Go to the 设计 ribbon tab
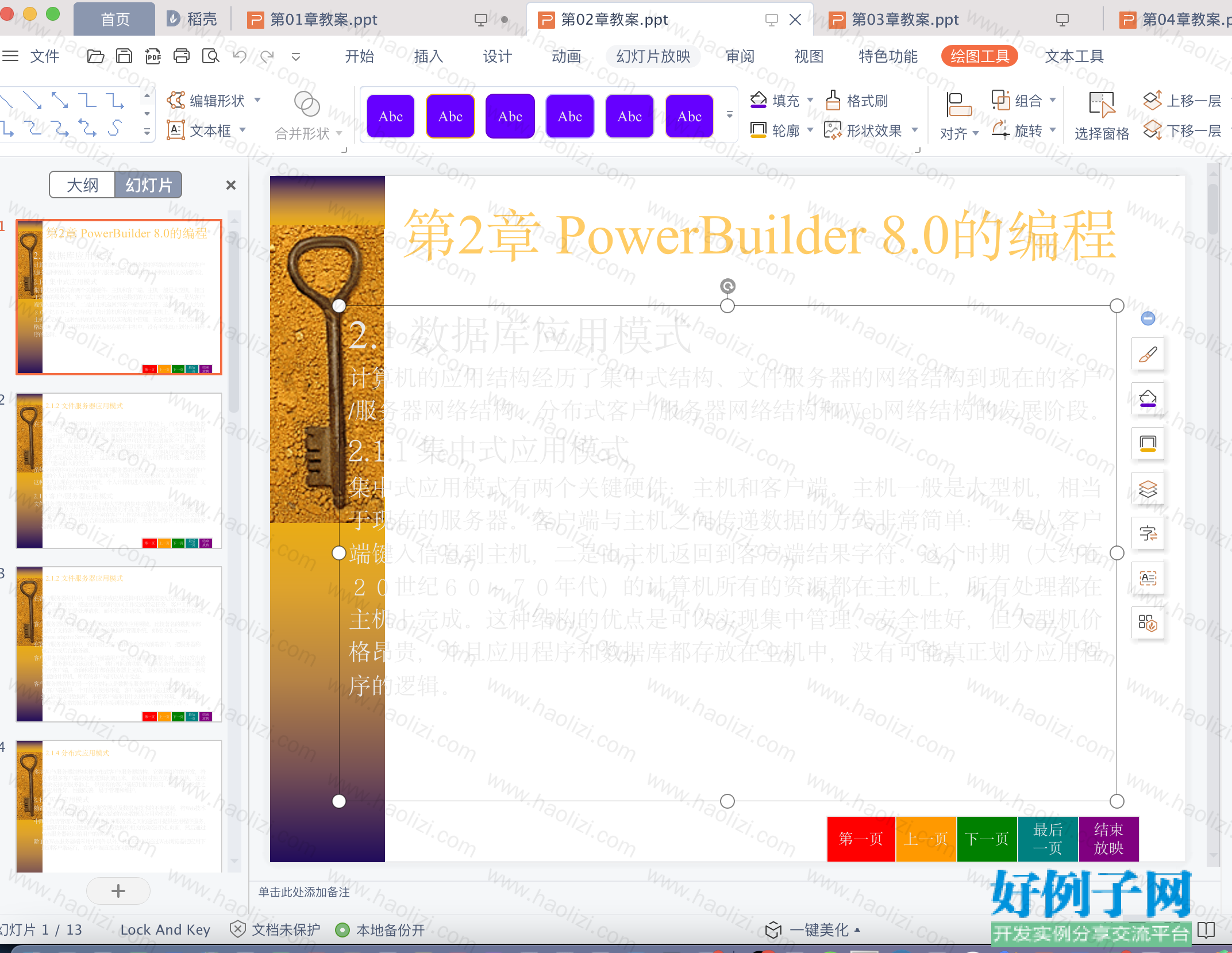The image size is (1232, 953). point(497,56)
